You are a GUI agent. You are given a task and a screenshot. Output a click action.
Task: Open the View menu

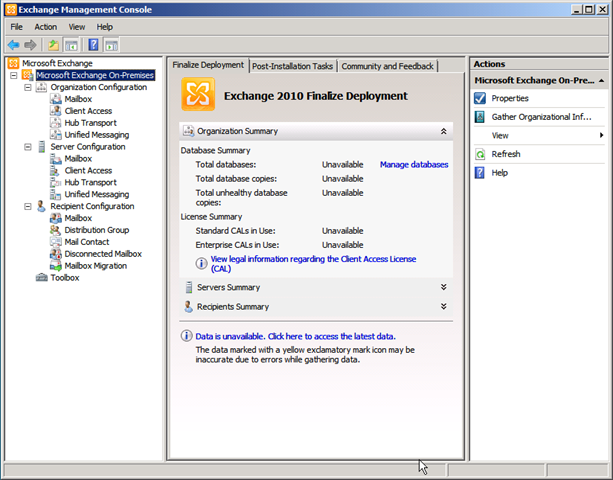pyautogui.click(x=77, y=27)
